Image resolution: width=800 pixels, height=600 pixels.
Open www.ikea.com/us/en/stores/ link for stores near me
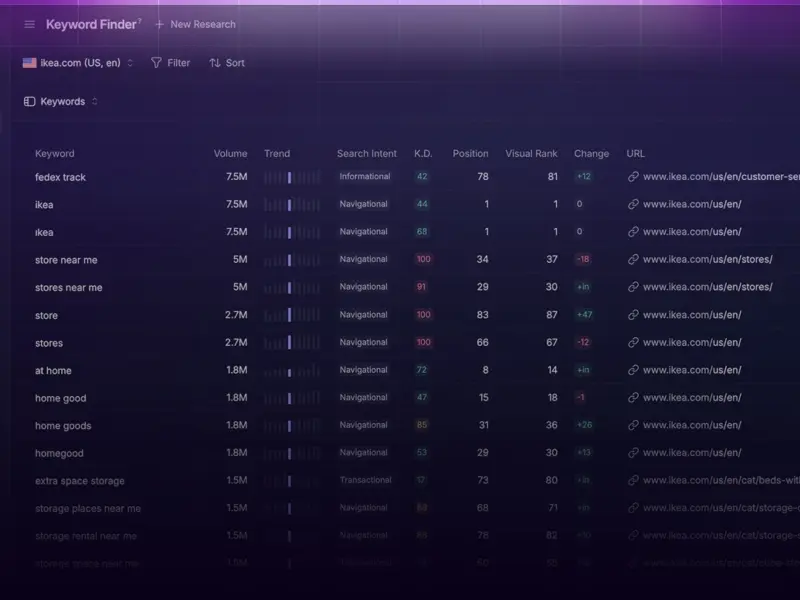(708, 287)
